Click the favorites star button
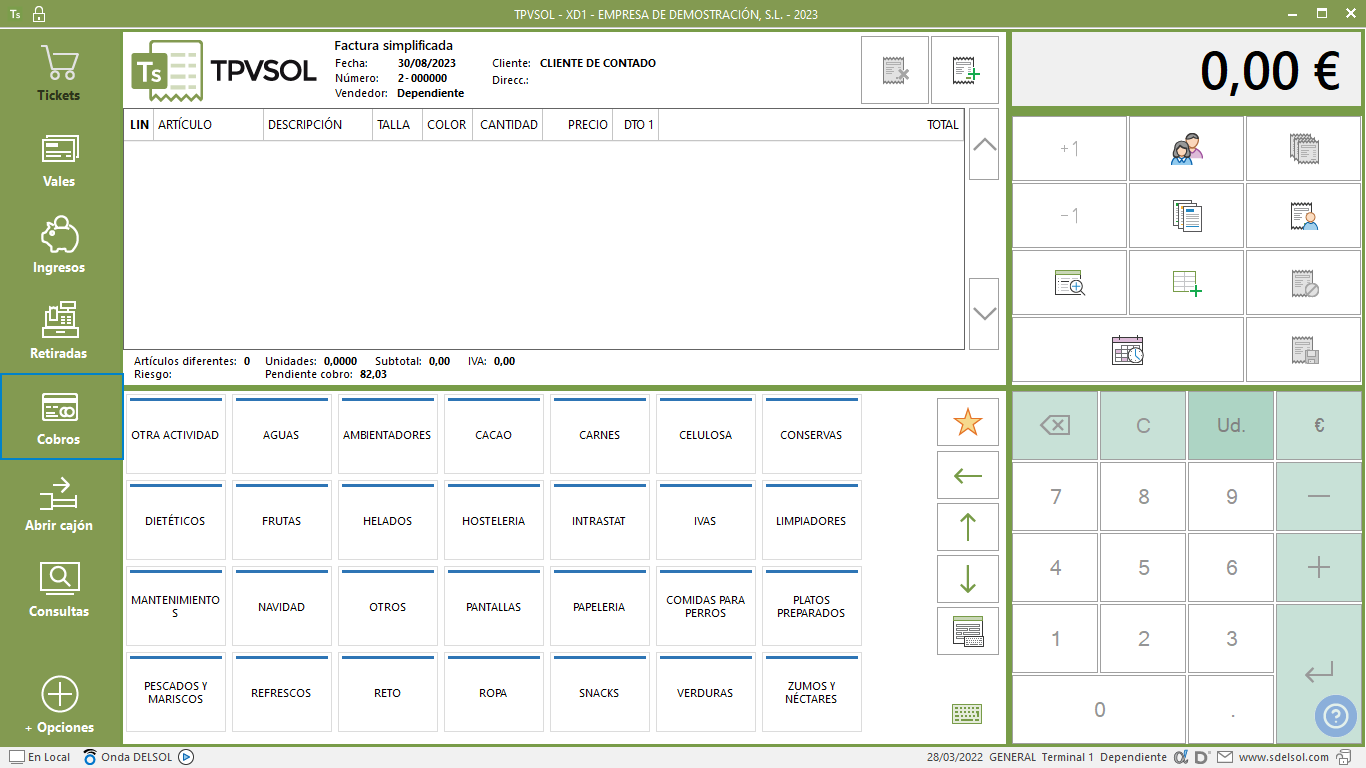This screenshot has height=768, width=1366. click(968, 422)
